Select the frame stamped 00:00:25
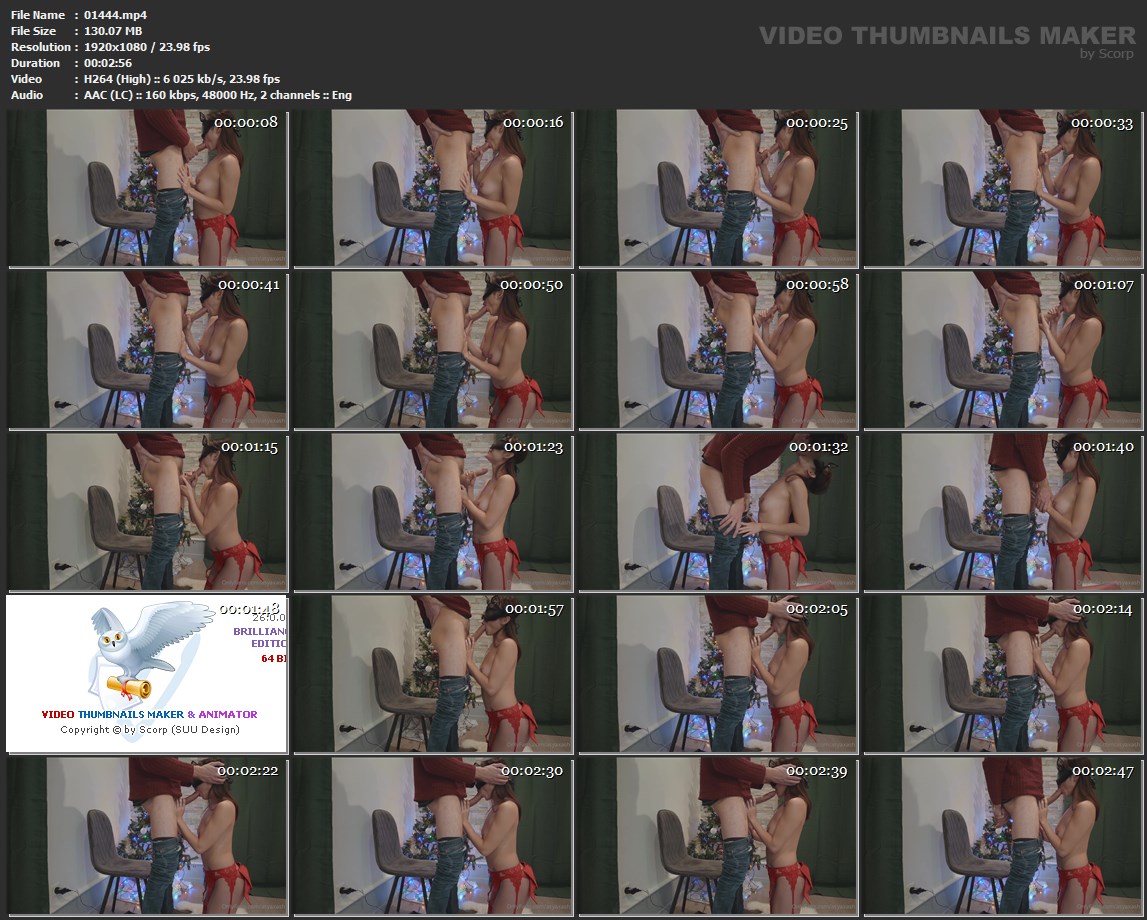The width and height of the screenshot is (1147, 920). 717,188
